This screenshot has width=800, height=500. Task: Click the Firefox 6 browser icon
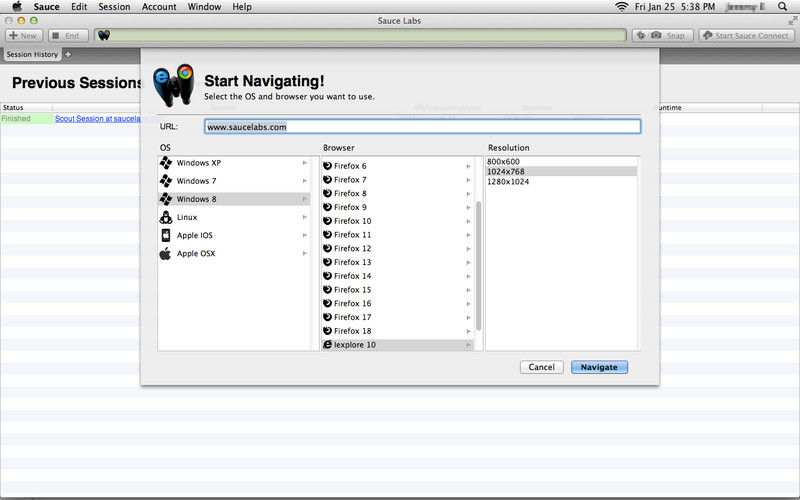[328, 166]
